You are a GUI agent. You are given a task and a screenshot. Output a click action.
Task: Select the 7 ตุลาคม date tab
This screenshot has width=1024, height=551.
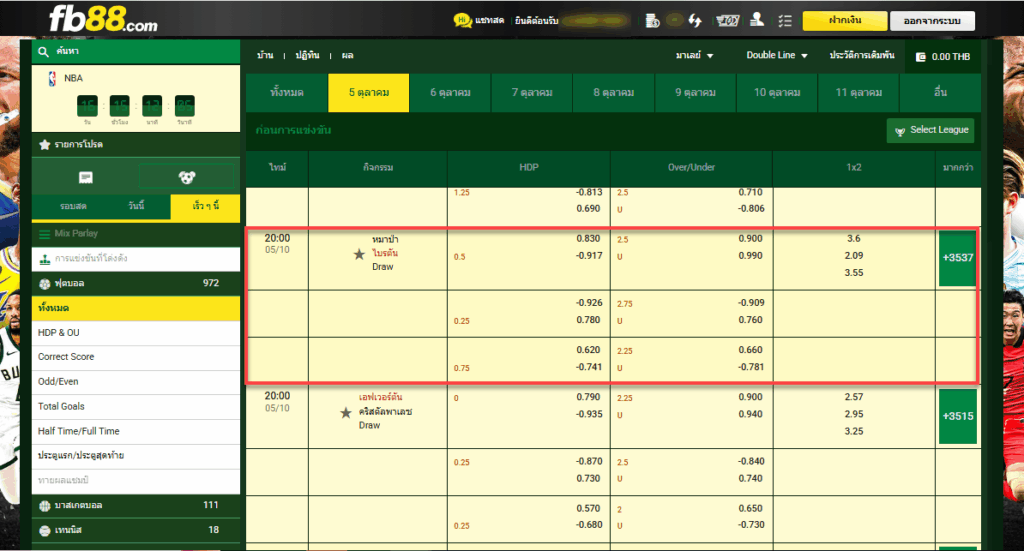(x=532, y=93)
